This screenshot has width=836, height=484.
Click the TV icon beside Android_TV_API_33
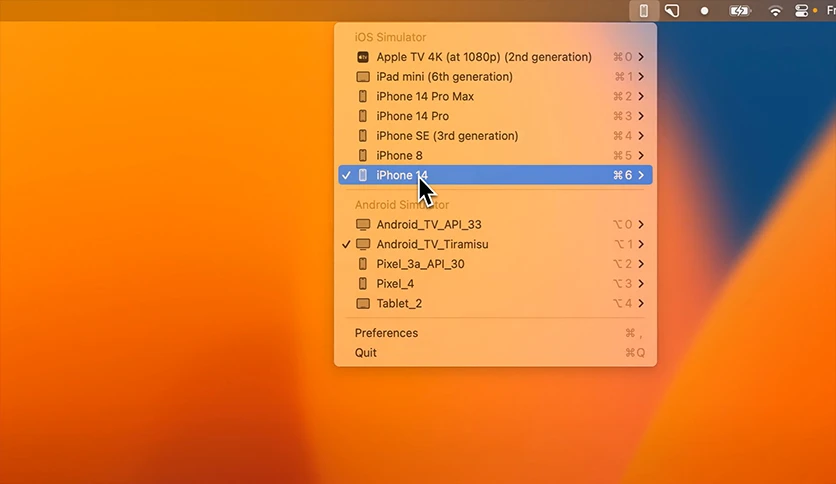tap(363, 224)
